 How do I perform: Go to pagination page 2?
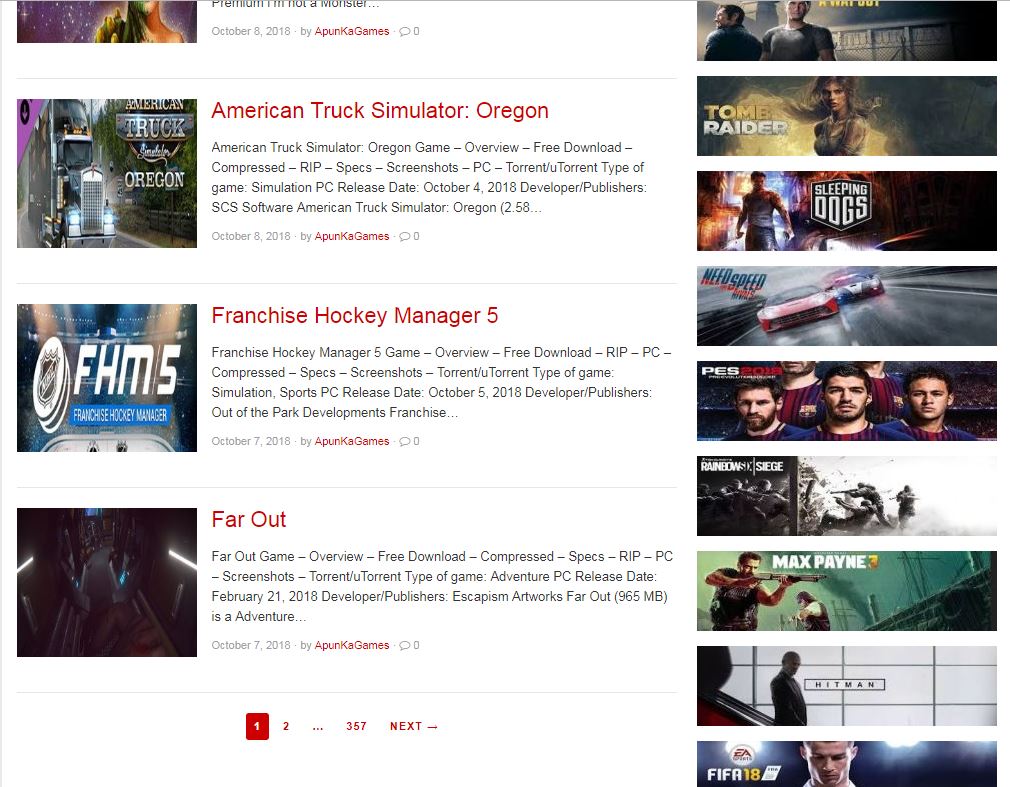286,727
